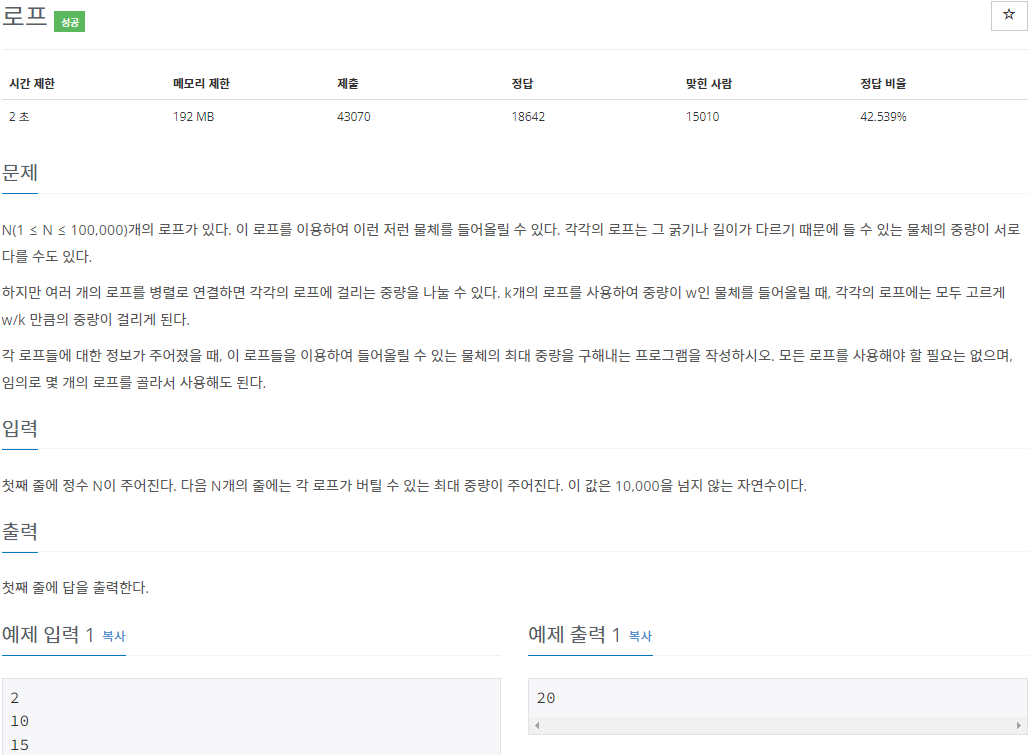Click the star favorite icon
1034x755 pixels.
pyautogui.click(x=1008, y=15)
